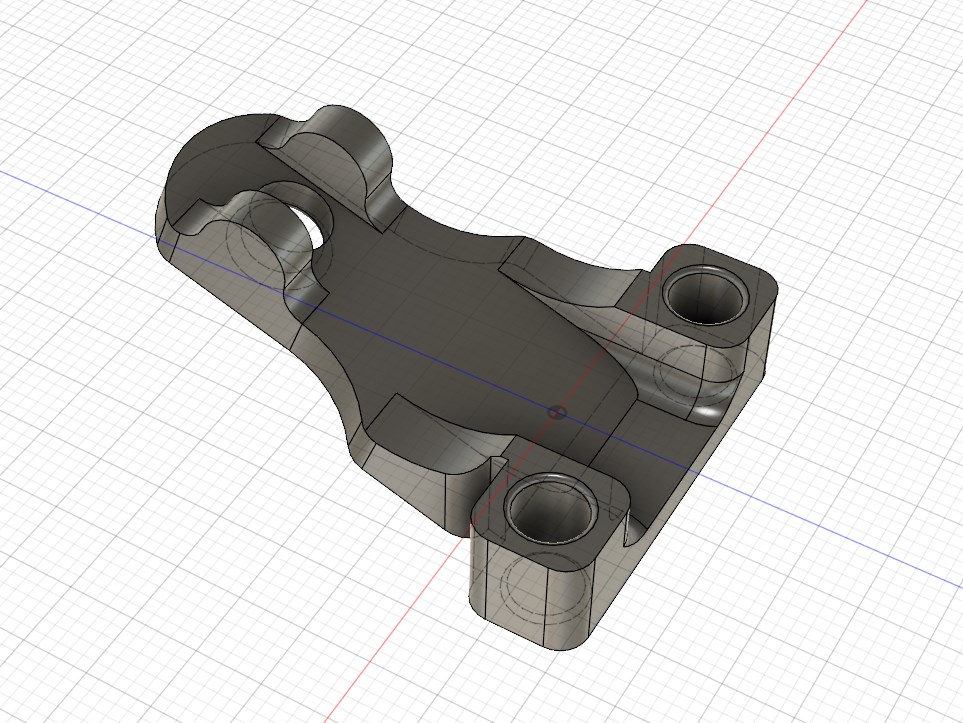Select the lower-front mounting hole bore
Viewport: 963px width, 723px height.
550,509
